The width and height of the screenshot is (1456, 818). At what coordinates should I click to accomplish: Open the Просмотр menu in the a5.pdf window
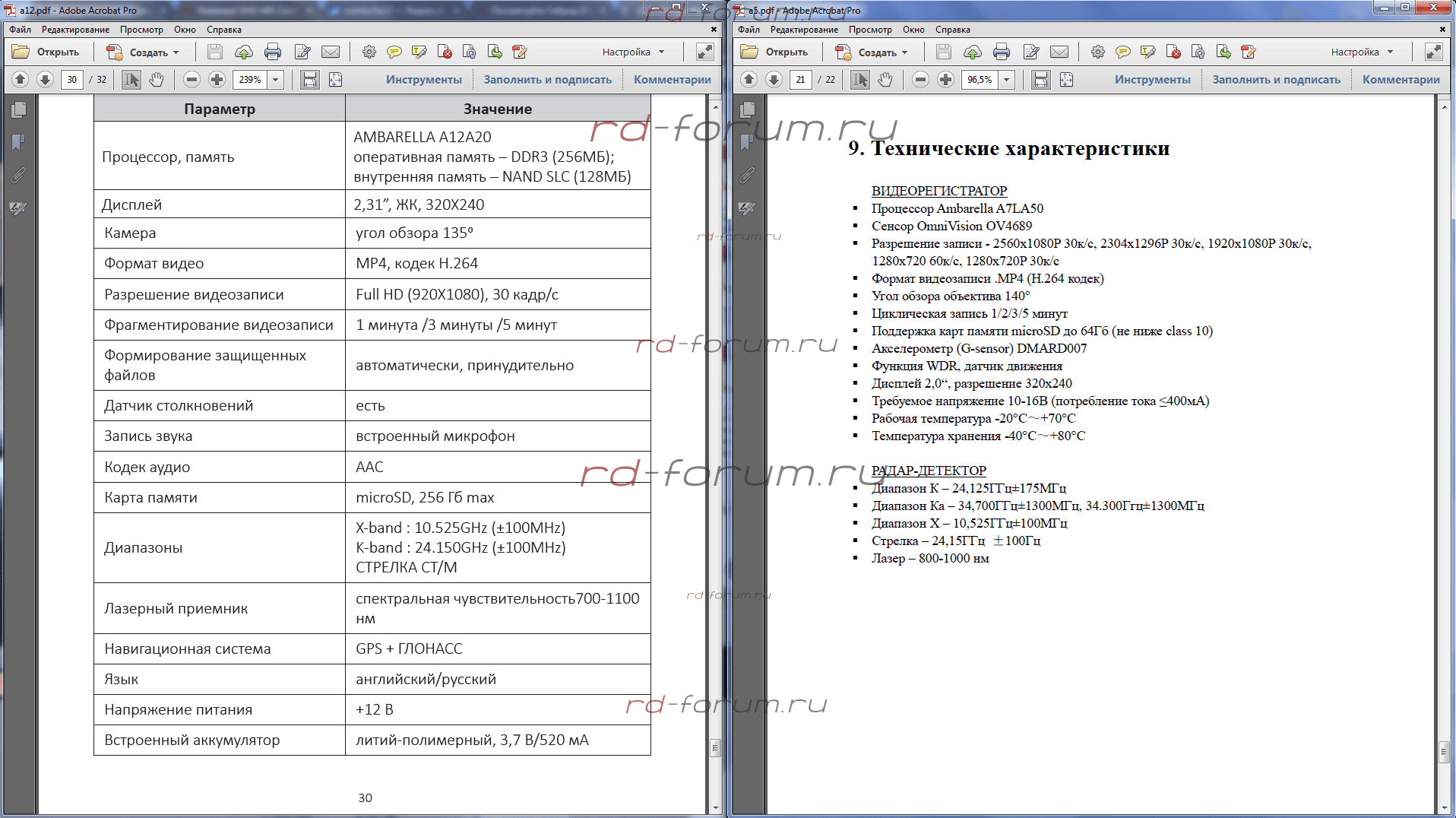869,30
